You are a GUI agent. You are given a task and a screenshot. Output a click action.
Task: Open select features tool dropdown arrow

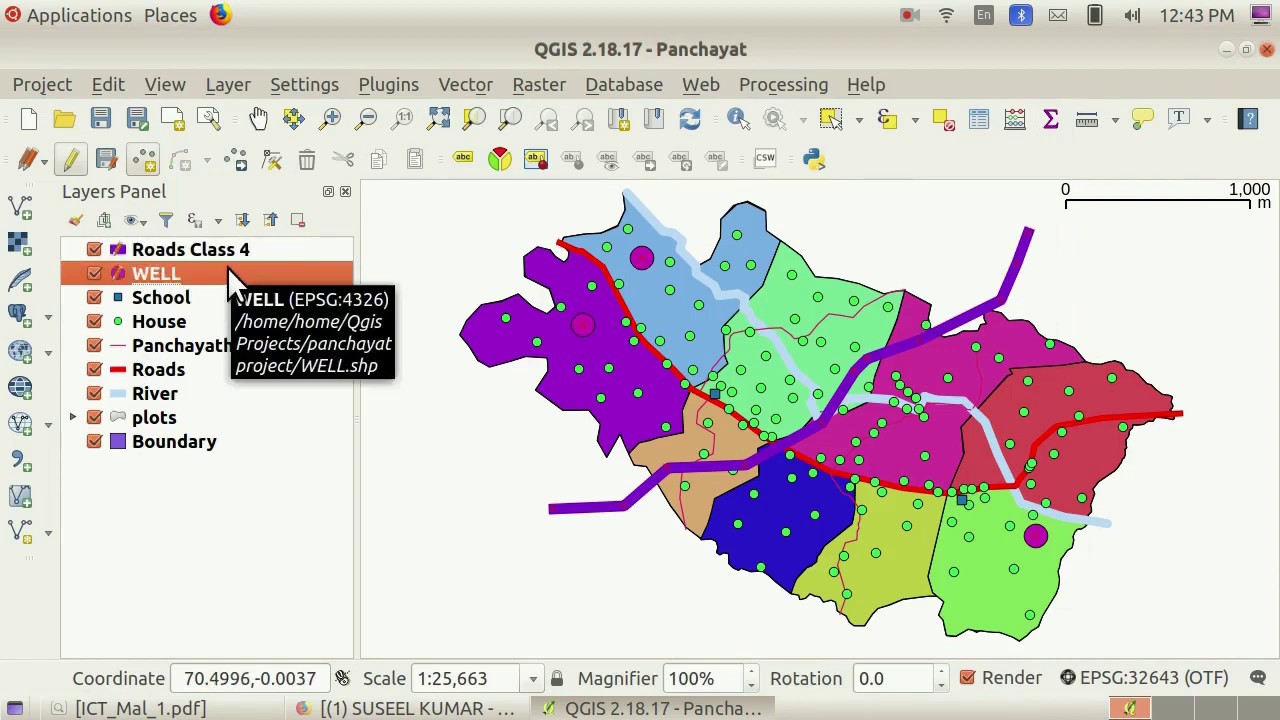(859, 120)
